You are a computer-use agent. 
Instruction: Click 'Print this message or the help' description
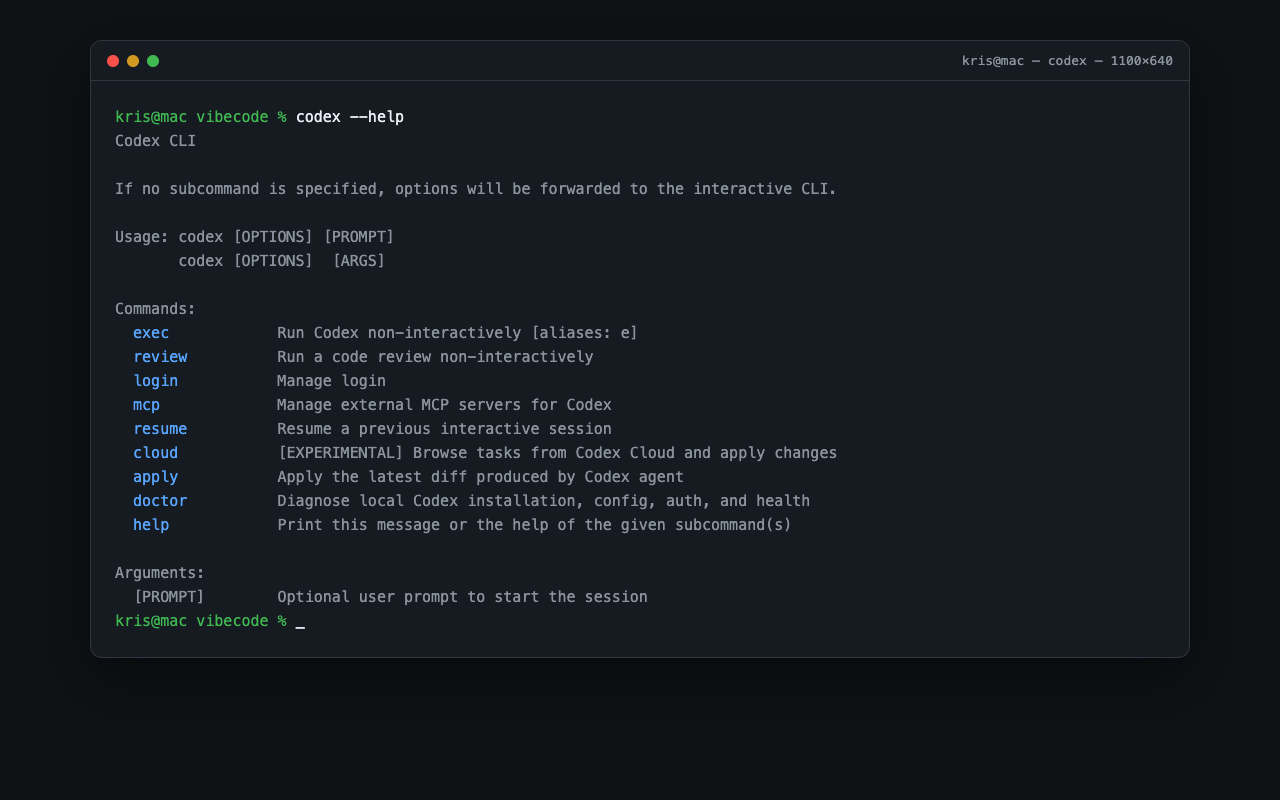pyautogui.click(x=535, y=525)
